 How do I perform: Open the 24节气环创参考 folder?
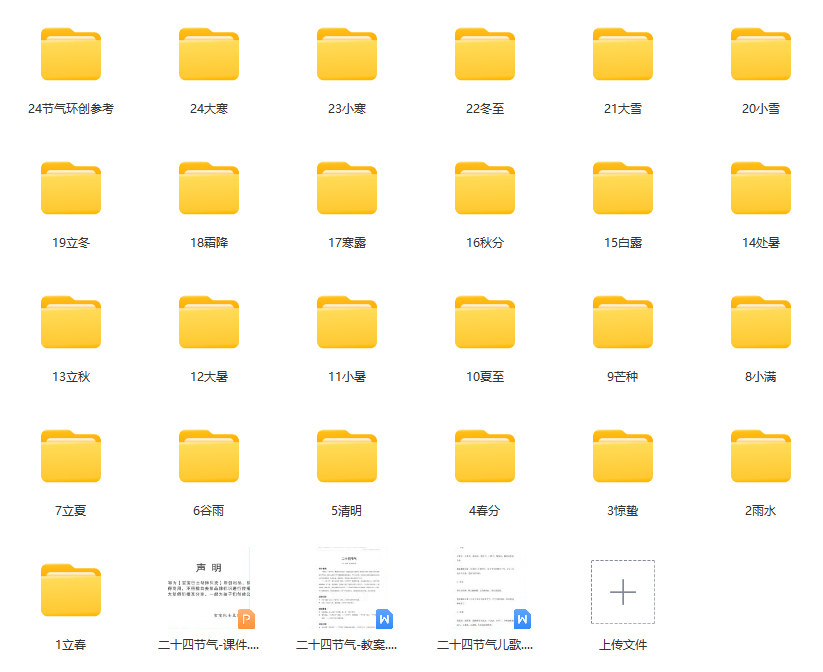(71, 55)
